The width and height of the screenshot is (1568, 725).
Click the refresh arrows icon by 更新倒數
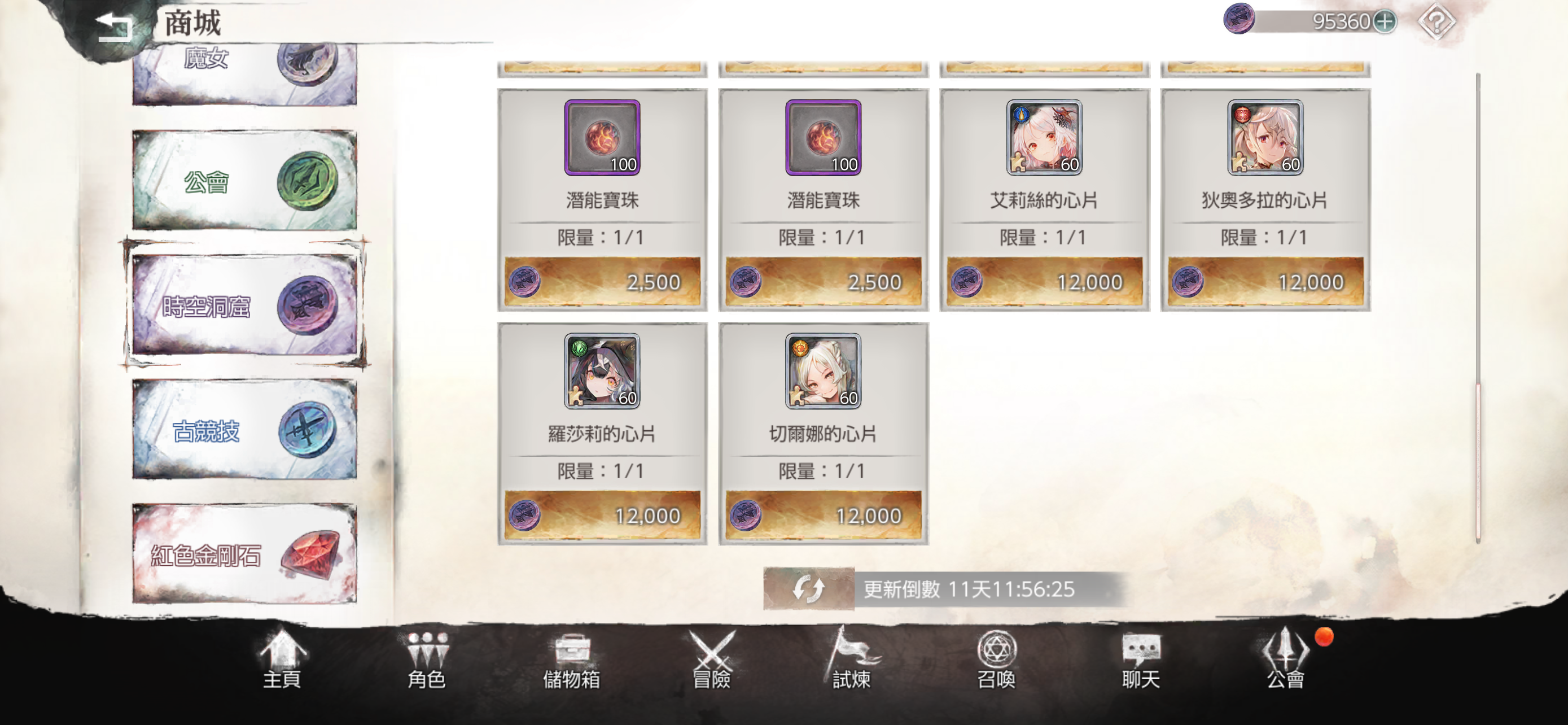809,589
